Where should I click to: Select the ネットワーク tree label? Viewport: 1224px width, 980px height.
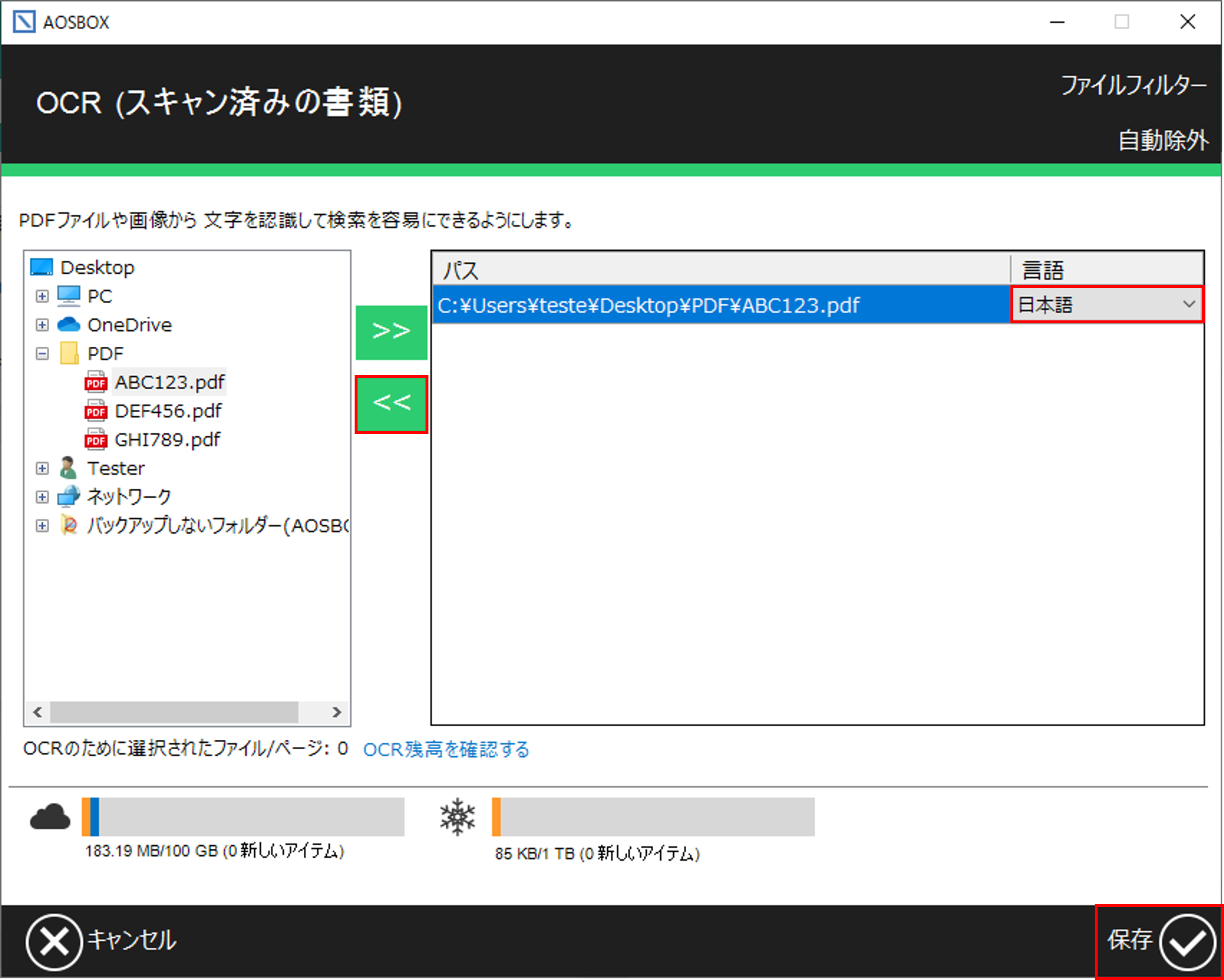(129, 496)
